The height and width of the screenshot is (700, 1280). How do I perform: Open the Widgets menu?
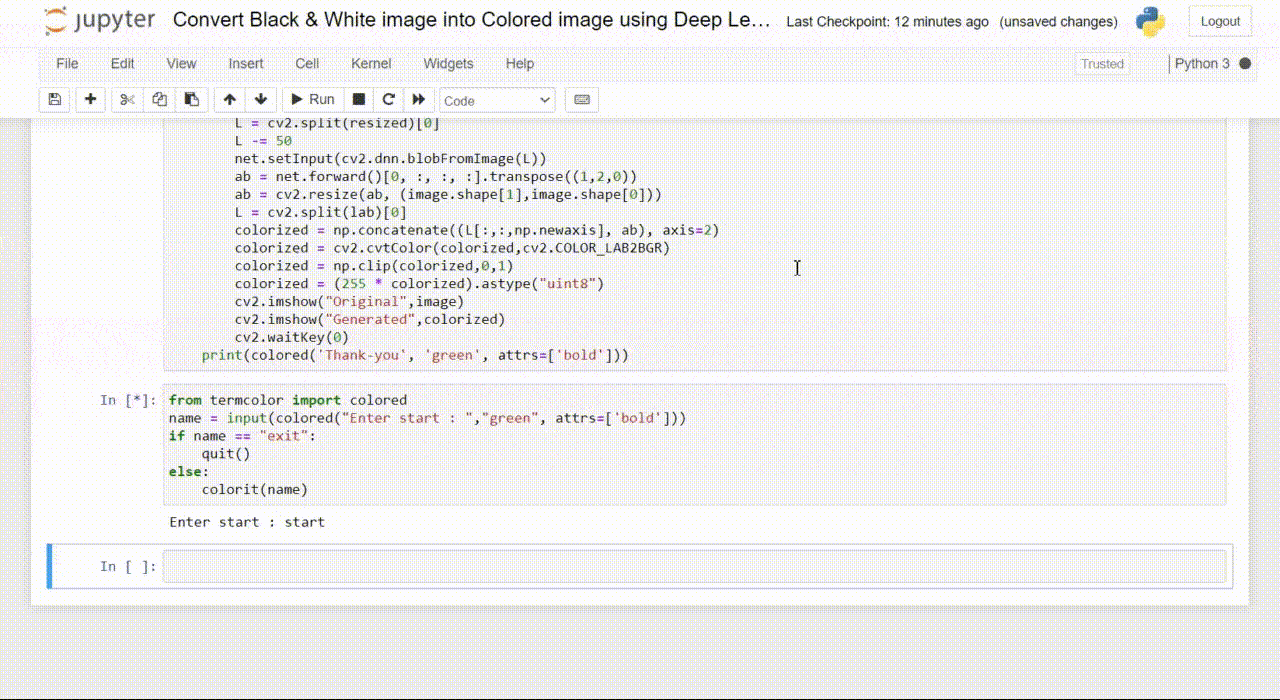tap(448, 63)
